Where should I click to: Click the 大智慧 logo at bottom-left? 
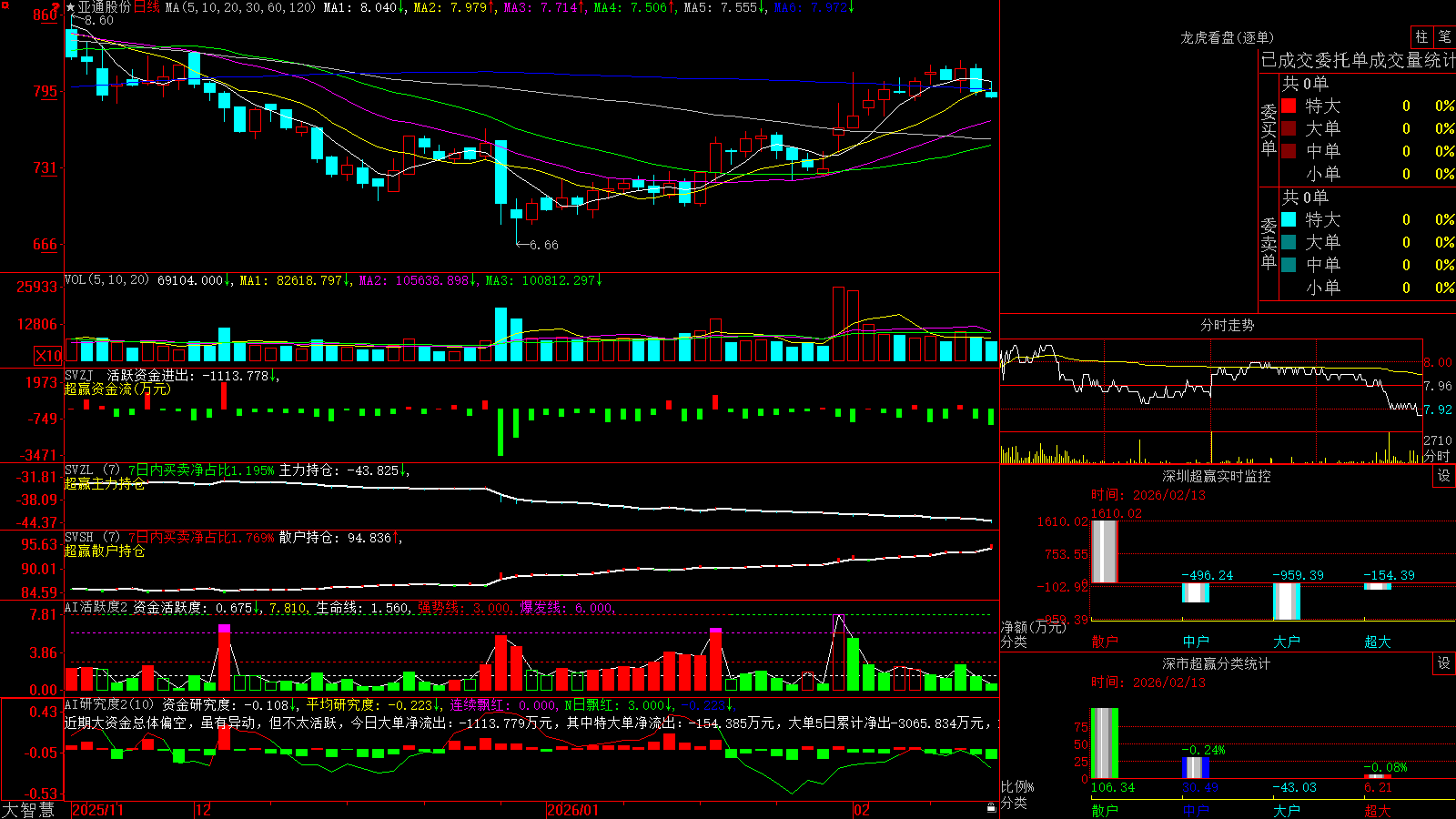click(28, 809)
